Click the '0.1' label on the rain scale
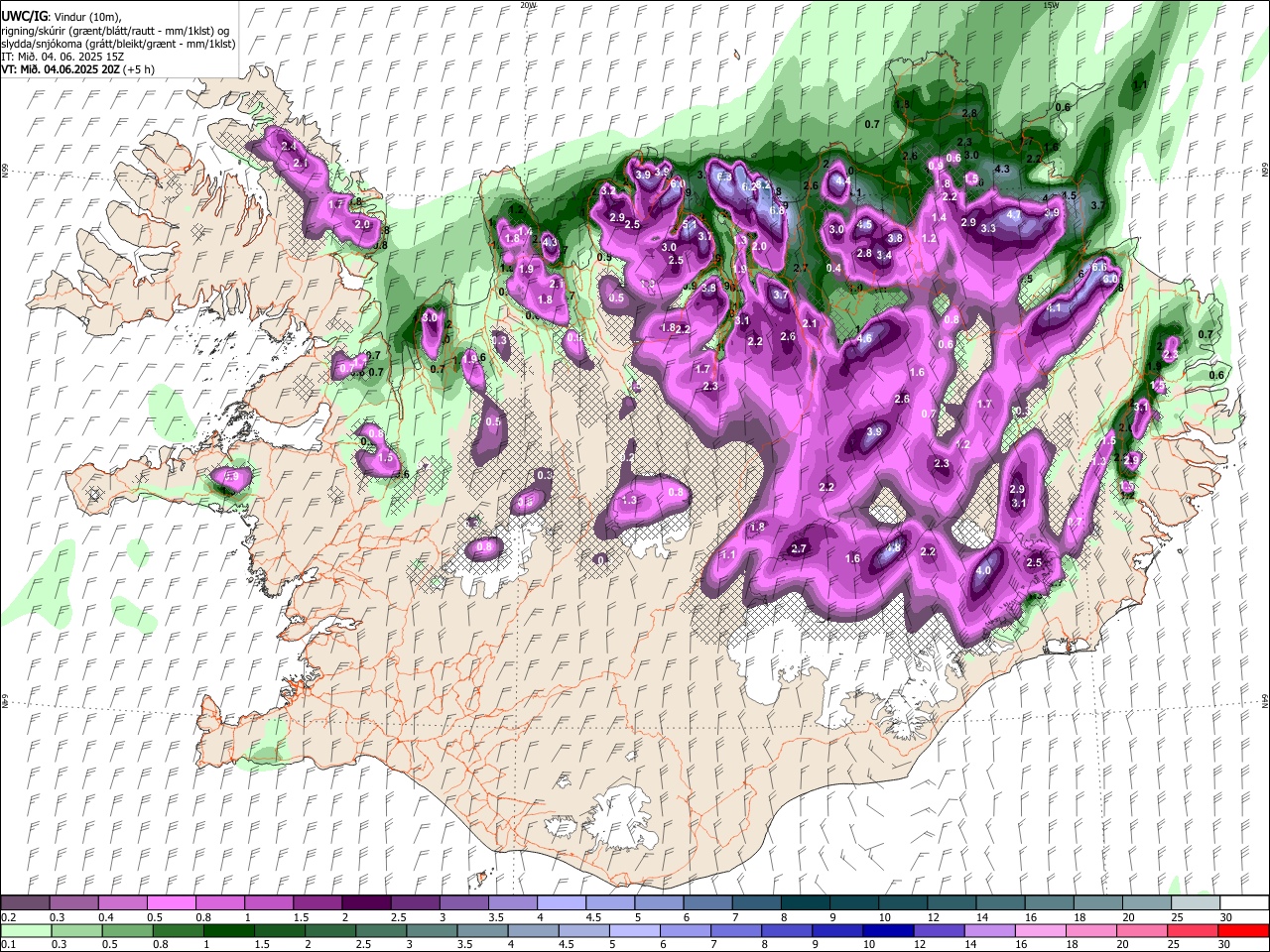The height and width of the screenshot is (952, 1270). [8, 944]
